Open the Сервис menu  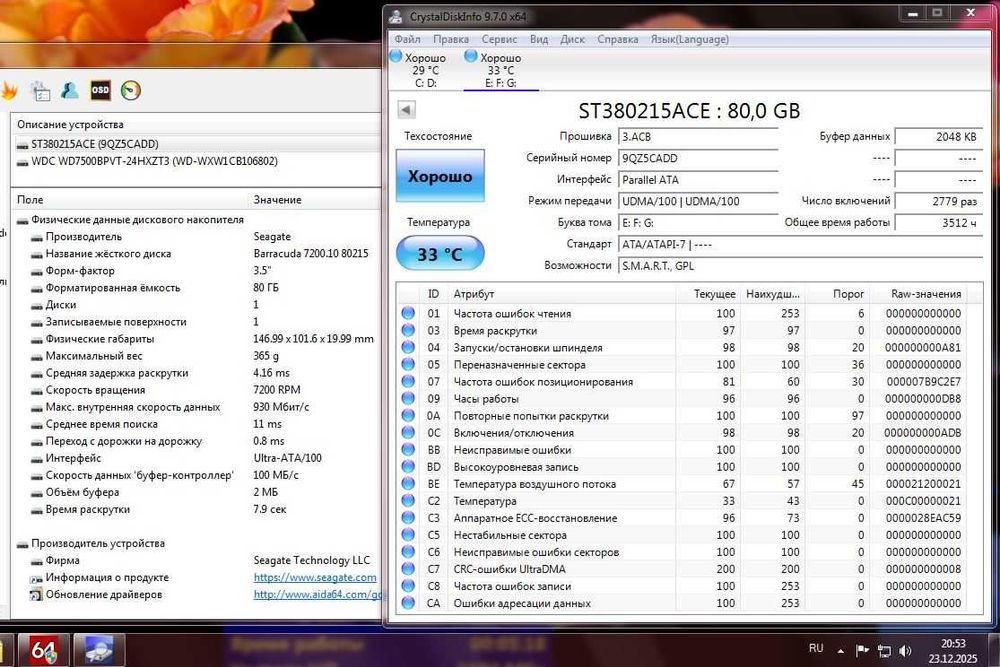(499, 40)
